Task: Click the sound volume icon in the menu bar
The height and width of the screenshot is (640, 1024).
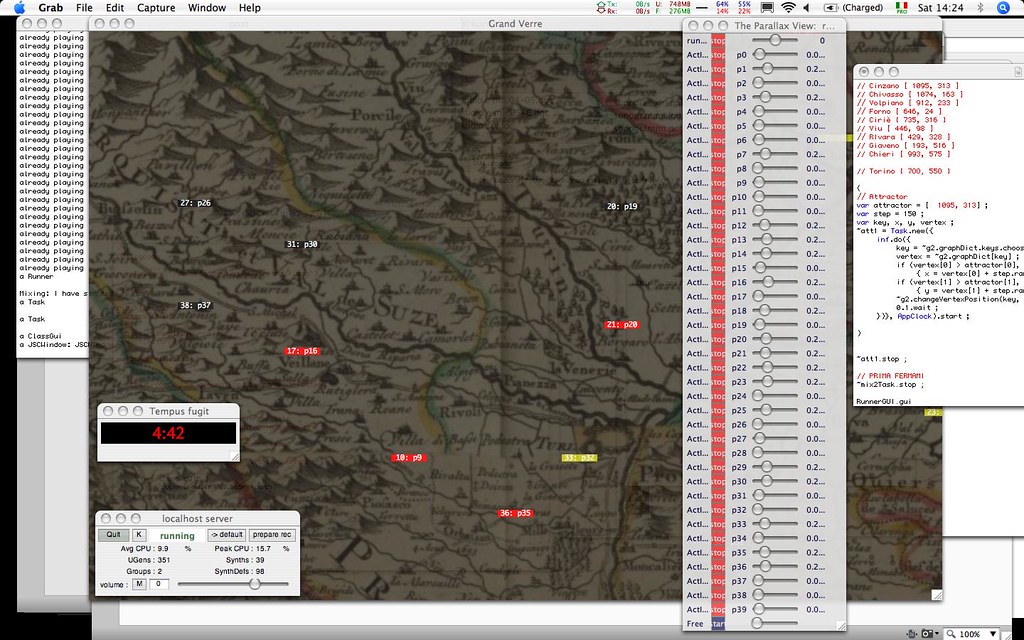Action: tap(806, 8)
